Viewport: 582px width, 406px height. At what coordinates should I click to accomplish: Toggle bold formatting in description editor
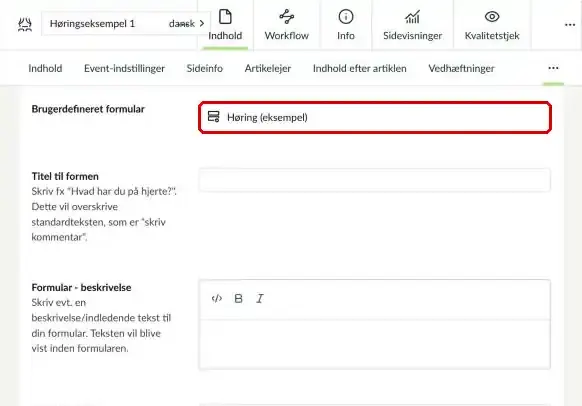point(239,298)
